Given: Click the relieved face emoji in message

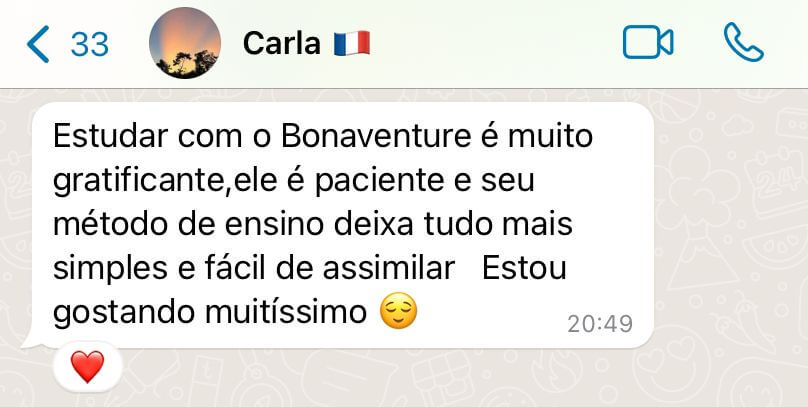Looking at the screenshot, I should coord(398,311).
